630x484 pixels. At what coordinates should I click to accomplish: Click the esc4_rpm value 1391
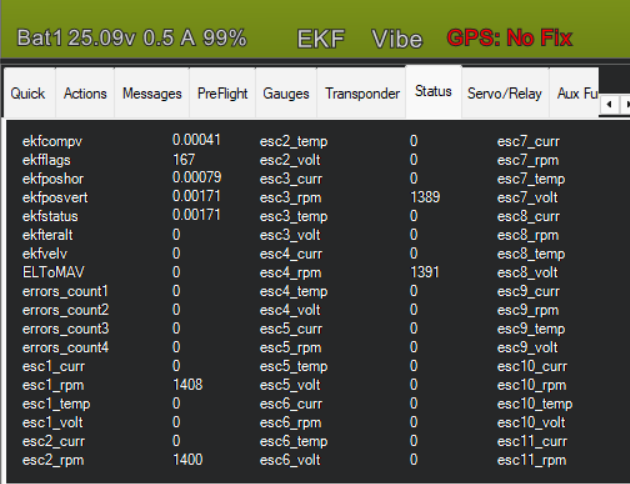pyautogui.click(x=425, y=272)
